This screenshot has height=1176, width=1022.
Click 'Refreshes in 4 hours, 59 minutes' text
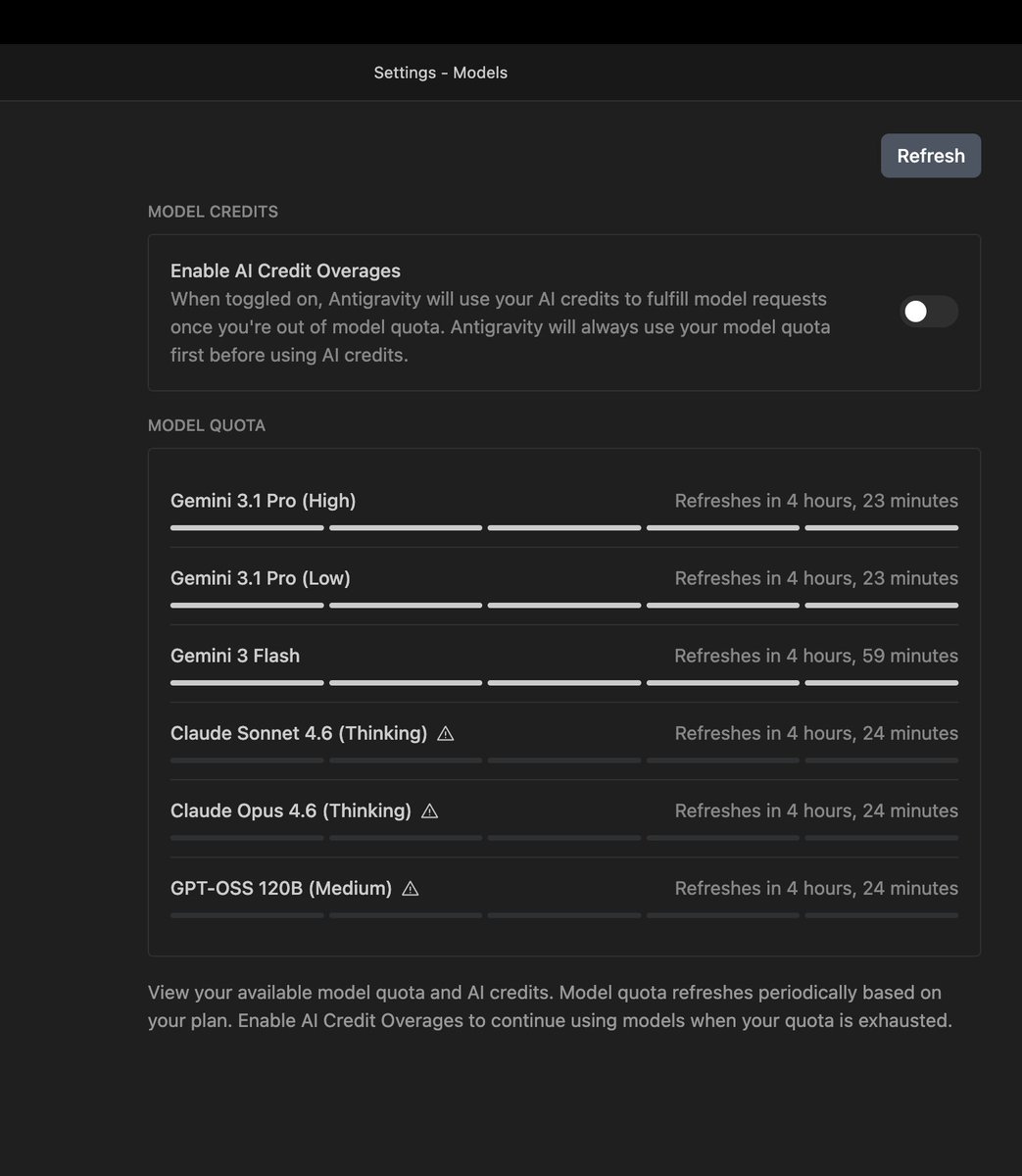tap(816, 656)
